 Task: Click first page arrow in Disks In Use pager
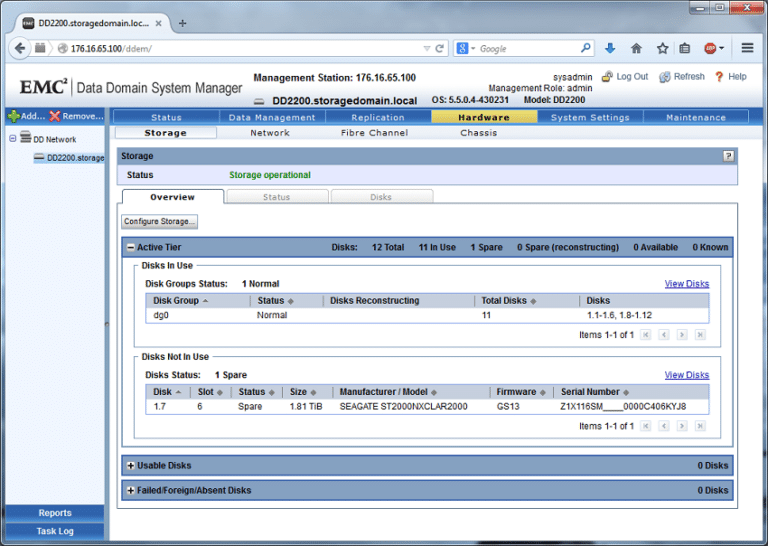coord(646,335)
